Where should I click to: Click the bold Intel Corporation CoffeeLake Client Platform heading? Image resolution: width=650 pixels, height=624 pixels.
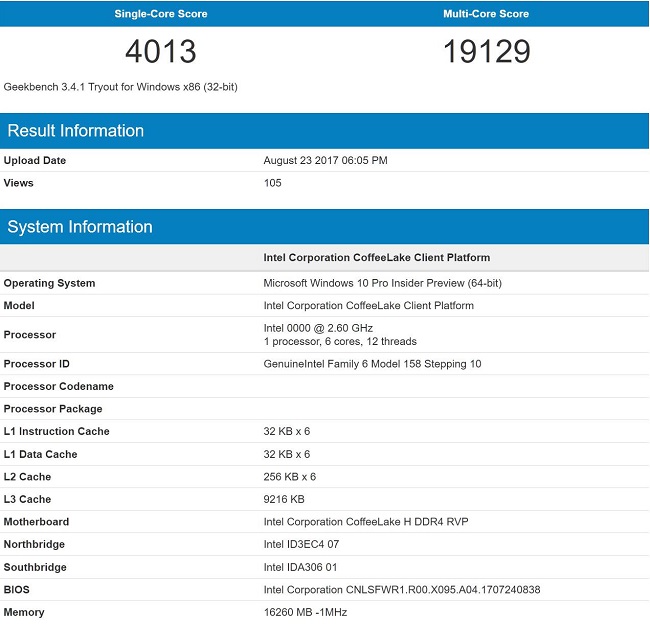pyautogui.click(x=377, y=257)
